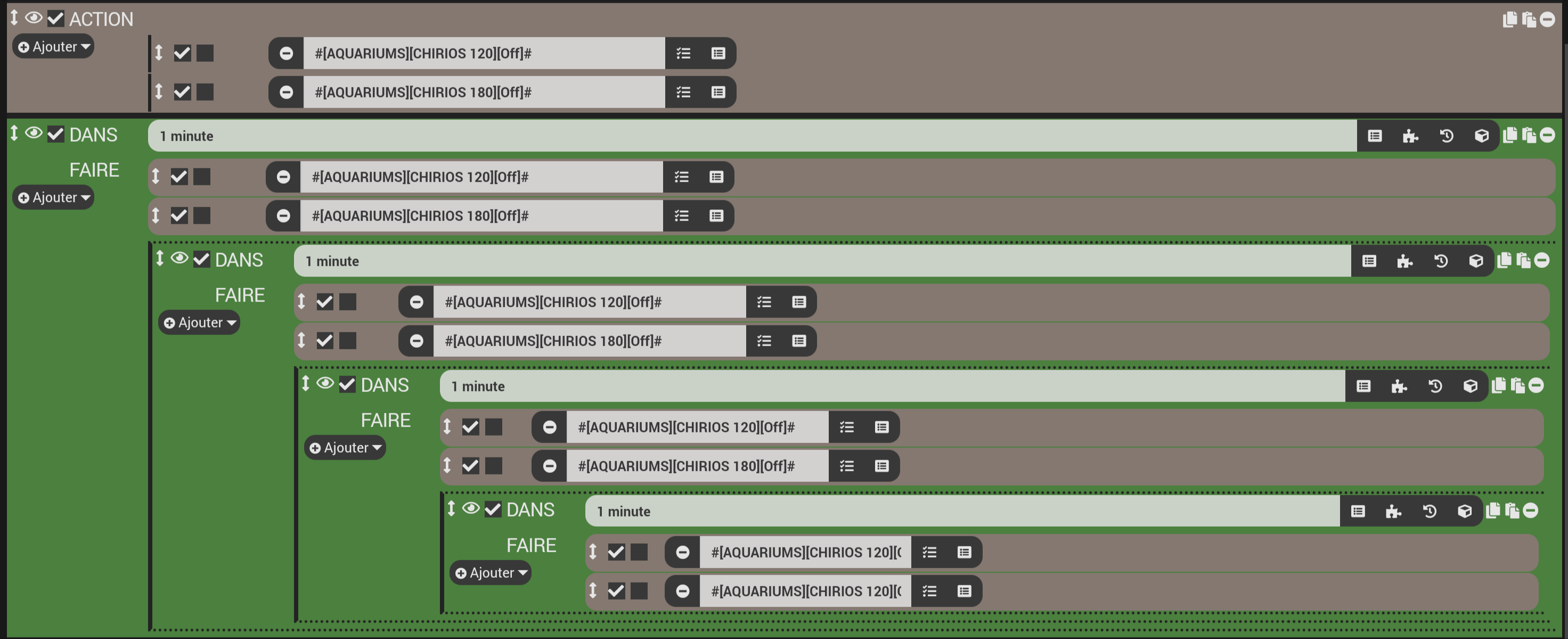Disable the ACTION block checkbox
The height and width of the screenshot is (639, 1568).
(x=55, y=18)
